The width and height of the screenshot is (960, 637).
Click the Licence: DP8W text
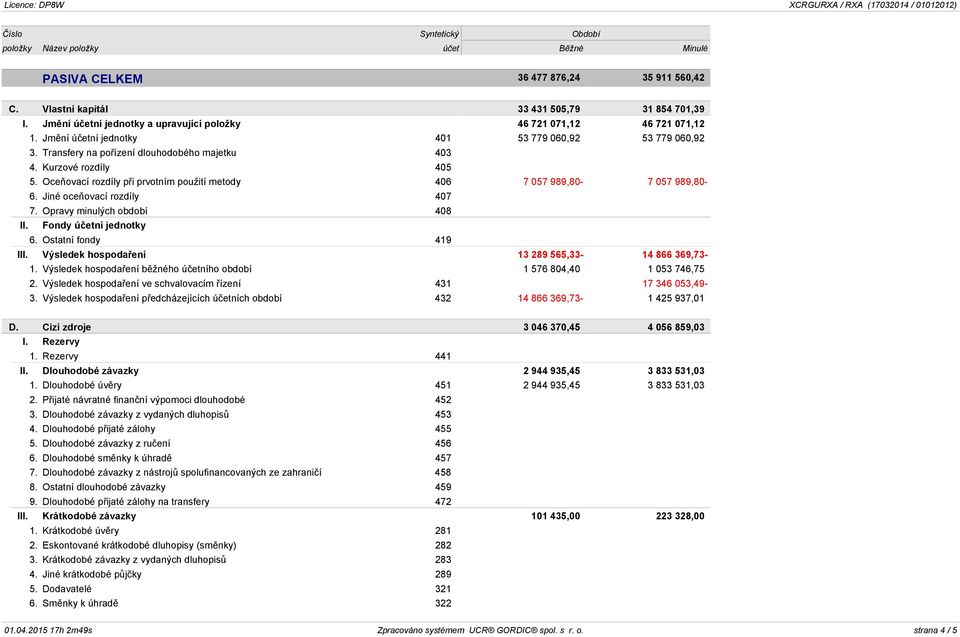point(34,5)
